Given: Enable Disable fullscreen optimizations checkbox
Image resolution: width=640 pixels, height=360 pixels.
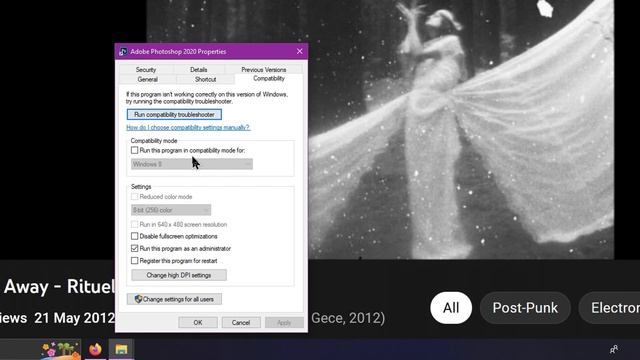Looking at the screenshot, I should pyautogui.click(x=134, y=236).
